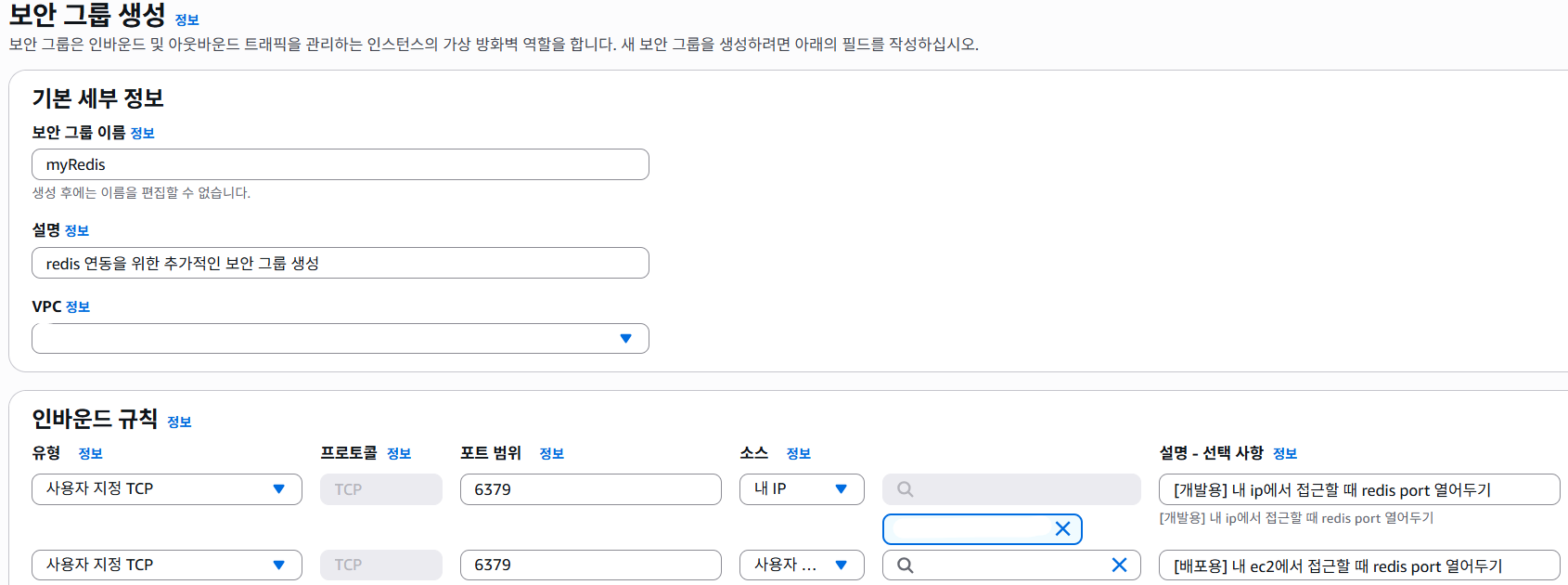Screen dimensions: 1568x585
Task: Click search icon in first rule's disabled source field
Action: tap(906, 489)
